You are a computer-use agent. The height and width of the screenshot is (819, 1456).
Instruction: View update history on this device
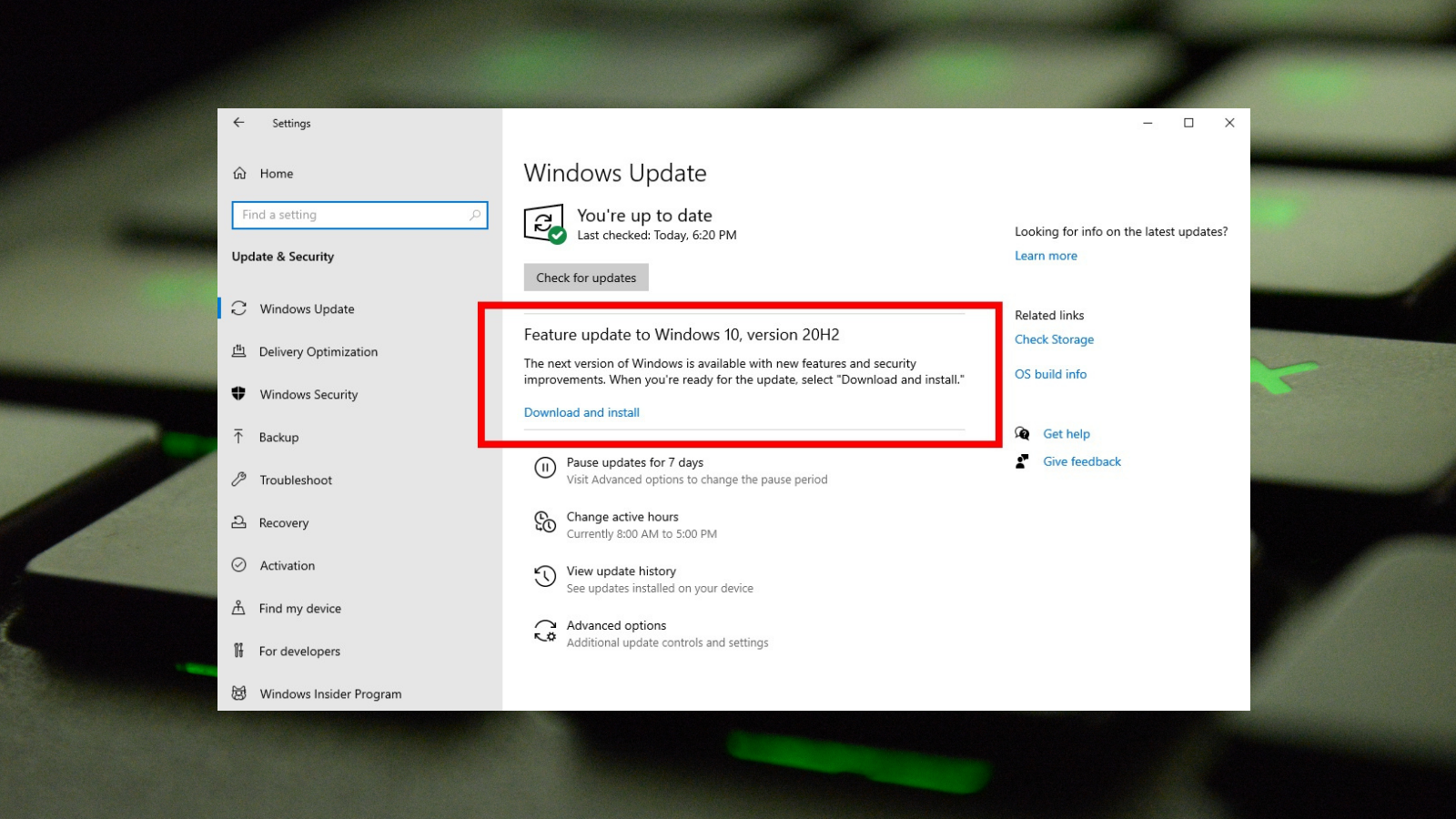click(x=621, y=571)
